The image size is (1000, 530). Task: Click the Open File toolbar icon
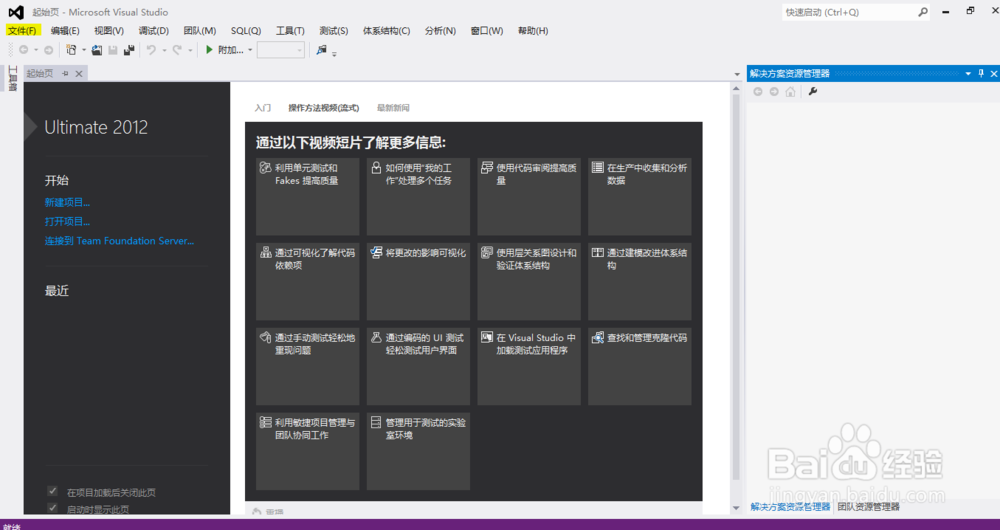97,50
